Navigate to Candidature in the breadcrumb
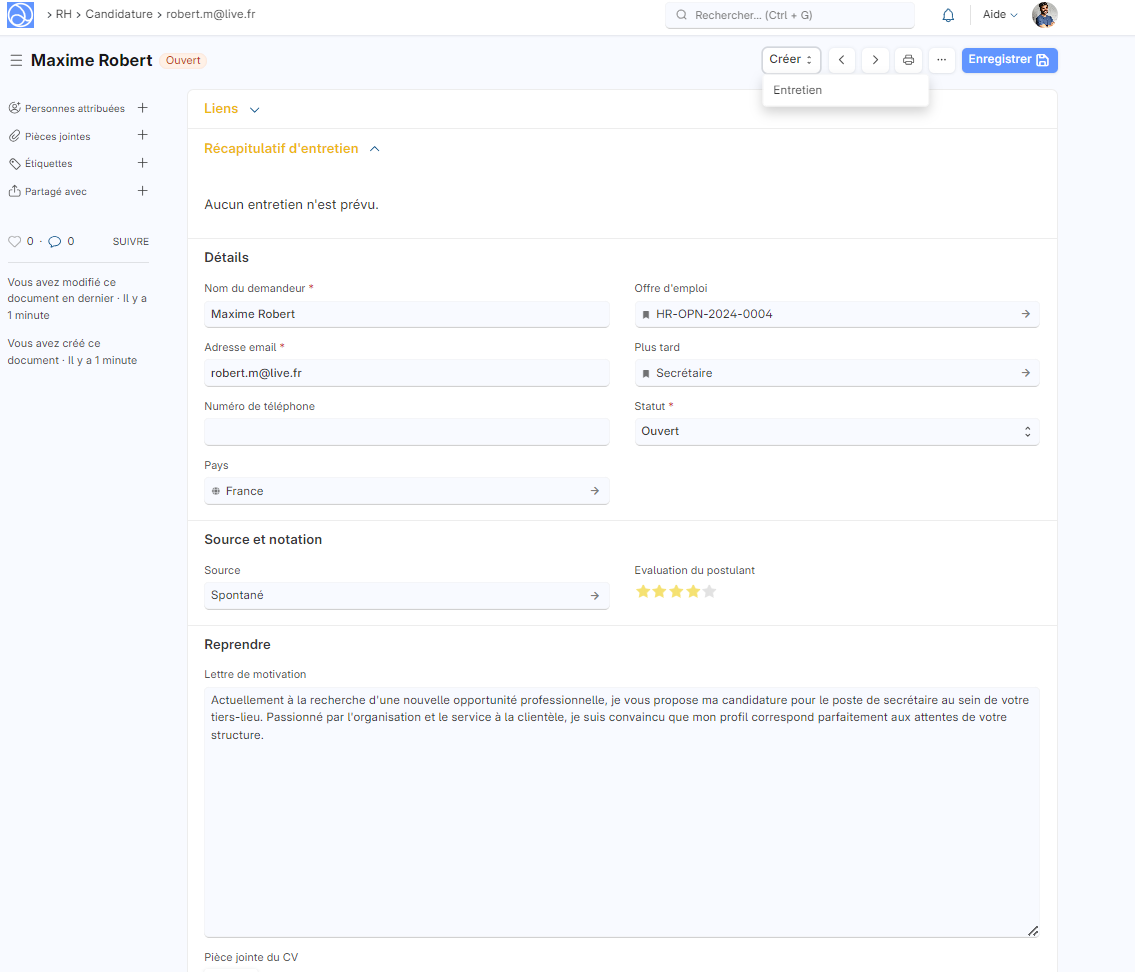This screenshot has width=1135, height=972. (x=119, y=15)
